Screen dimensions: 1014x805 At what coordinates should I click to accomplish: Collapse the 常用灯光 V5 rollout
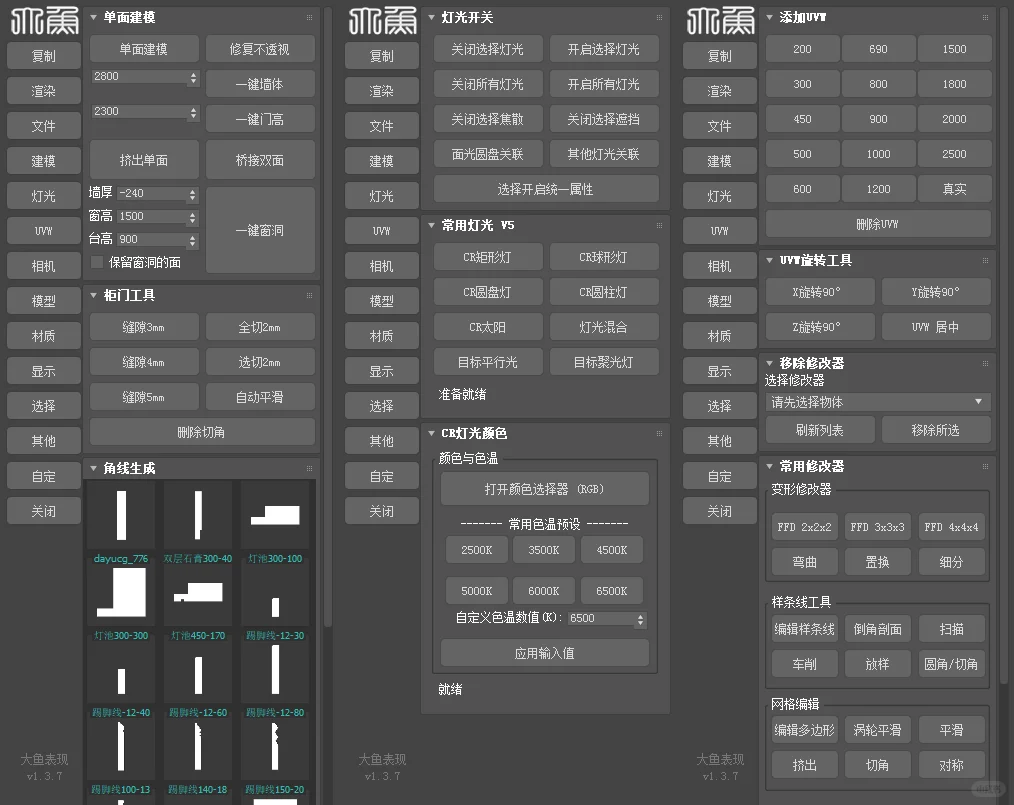[432, 225]
